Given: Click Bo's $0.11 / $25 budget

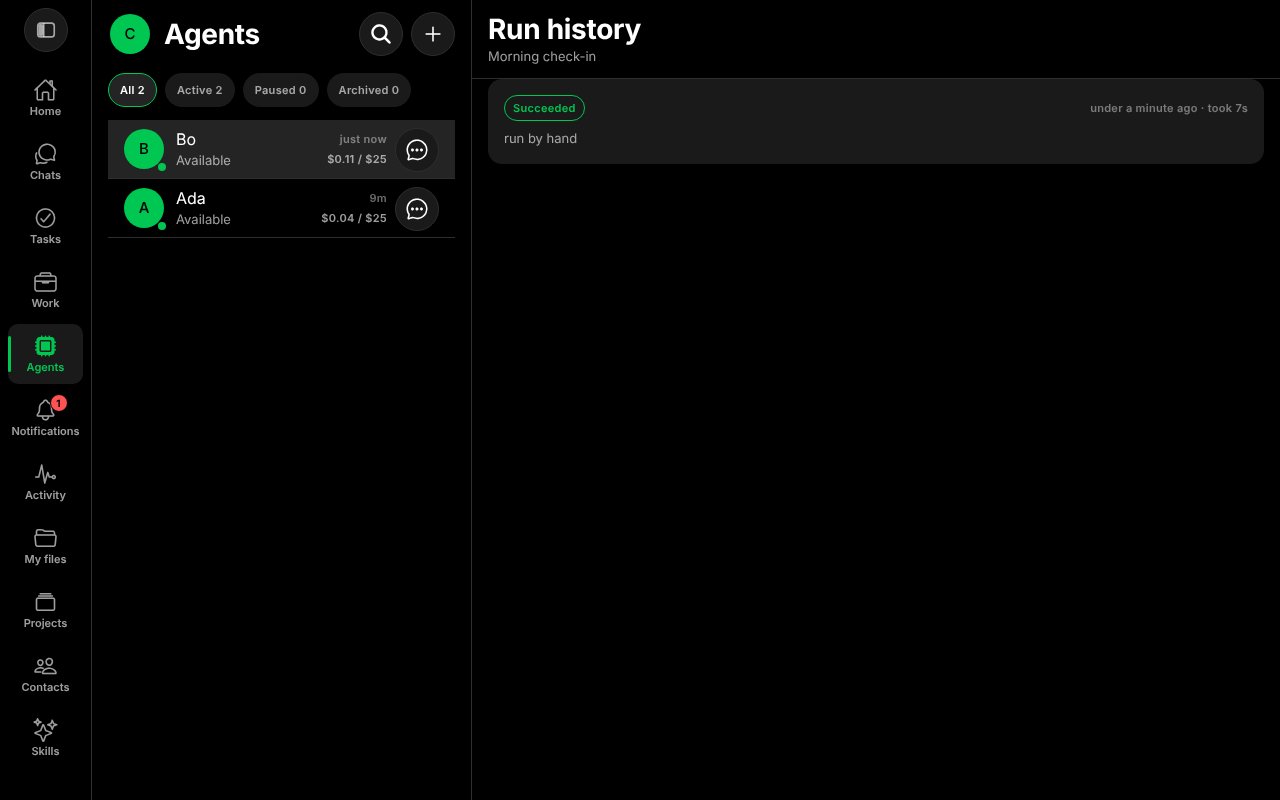Looking at the screenshot, I should (x=357, y=160).
